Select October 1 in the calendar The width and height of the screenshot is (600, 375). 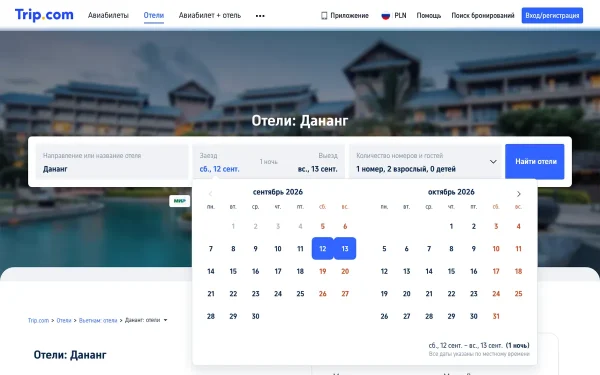click(x=451, y=226)
